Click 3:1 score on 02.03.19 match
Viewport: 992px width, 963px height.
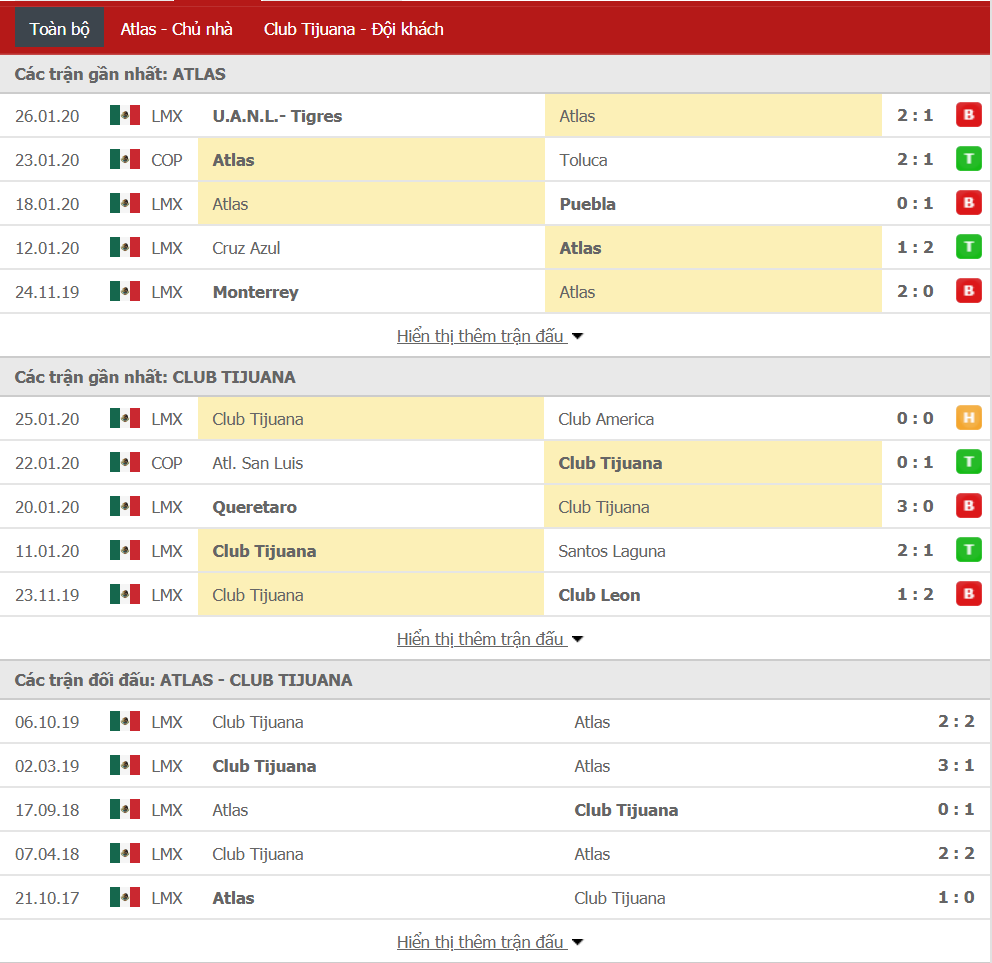[956, 766]
